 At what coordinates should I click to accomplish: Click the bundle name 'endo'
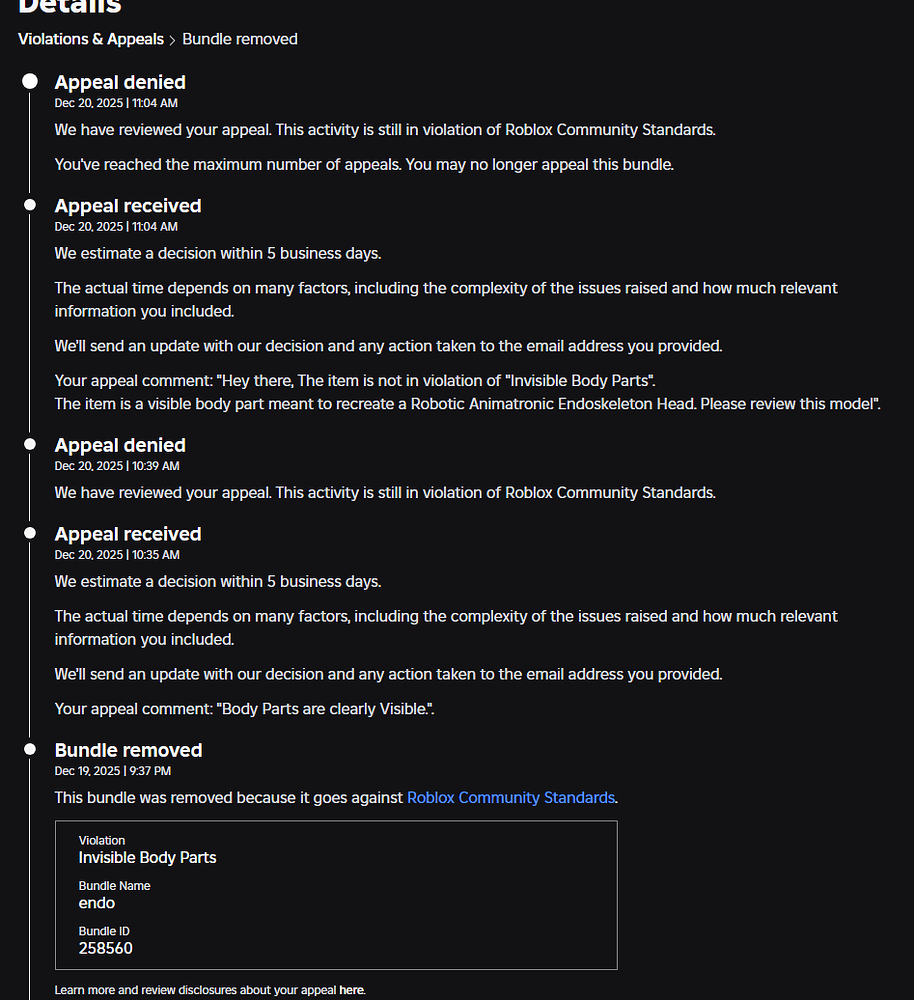(97, 903)
